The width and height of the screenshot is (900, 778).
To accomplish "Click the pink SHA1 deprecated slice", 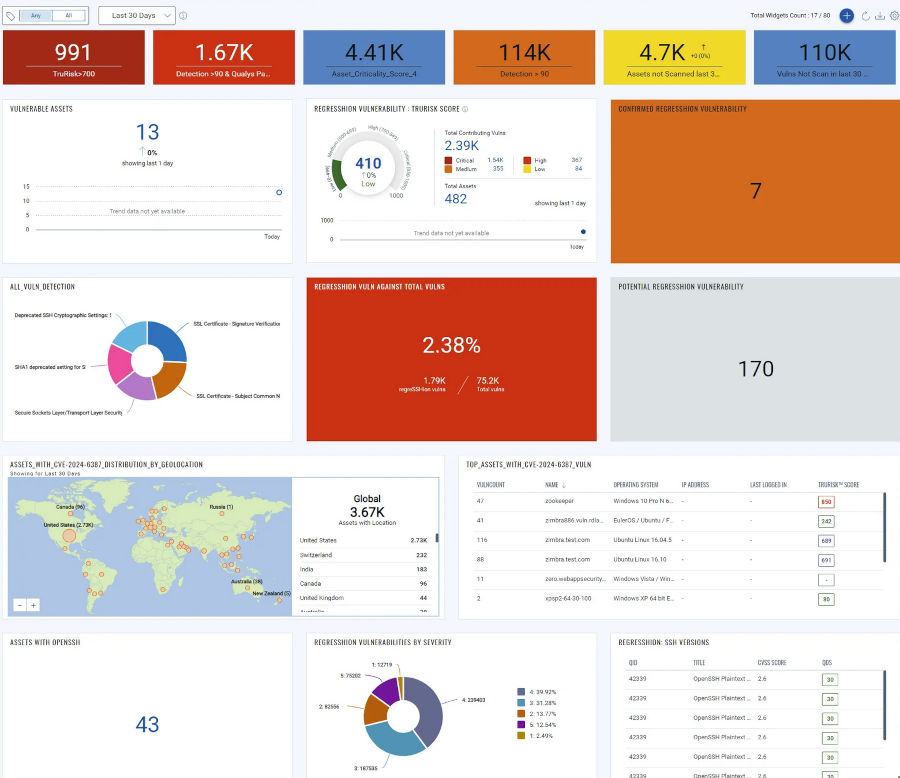I will coord(119,364).
